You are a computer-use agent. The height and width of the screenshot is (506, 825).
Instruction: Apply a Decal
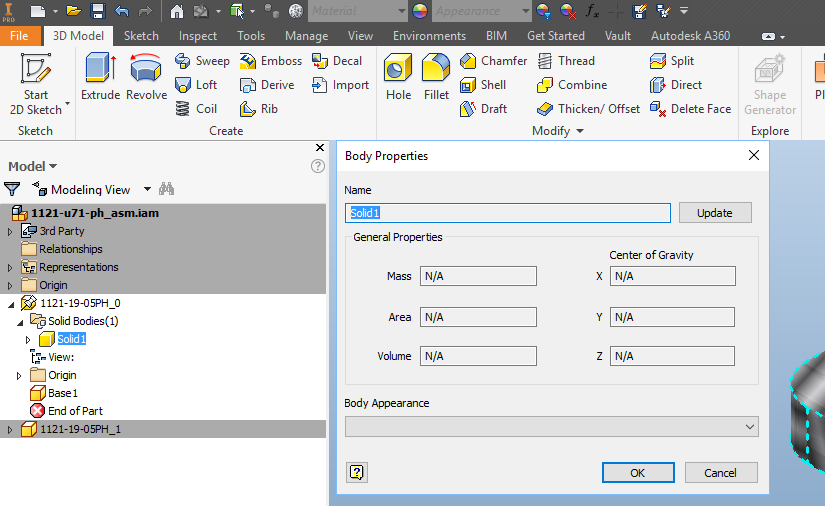point(337,61)
